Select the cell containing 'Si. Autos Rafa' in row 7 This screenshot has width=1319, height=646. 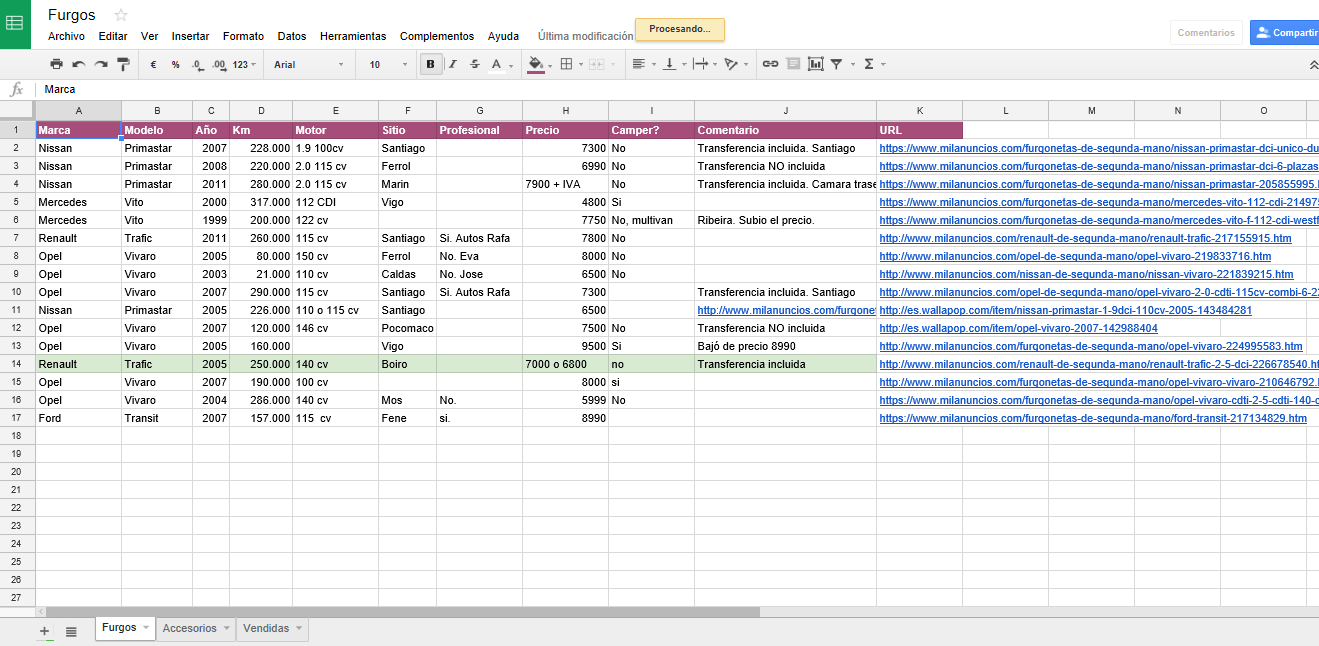click(480, 238)
